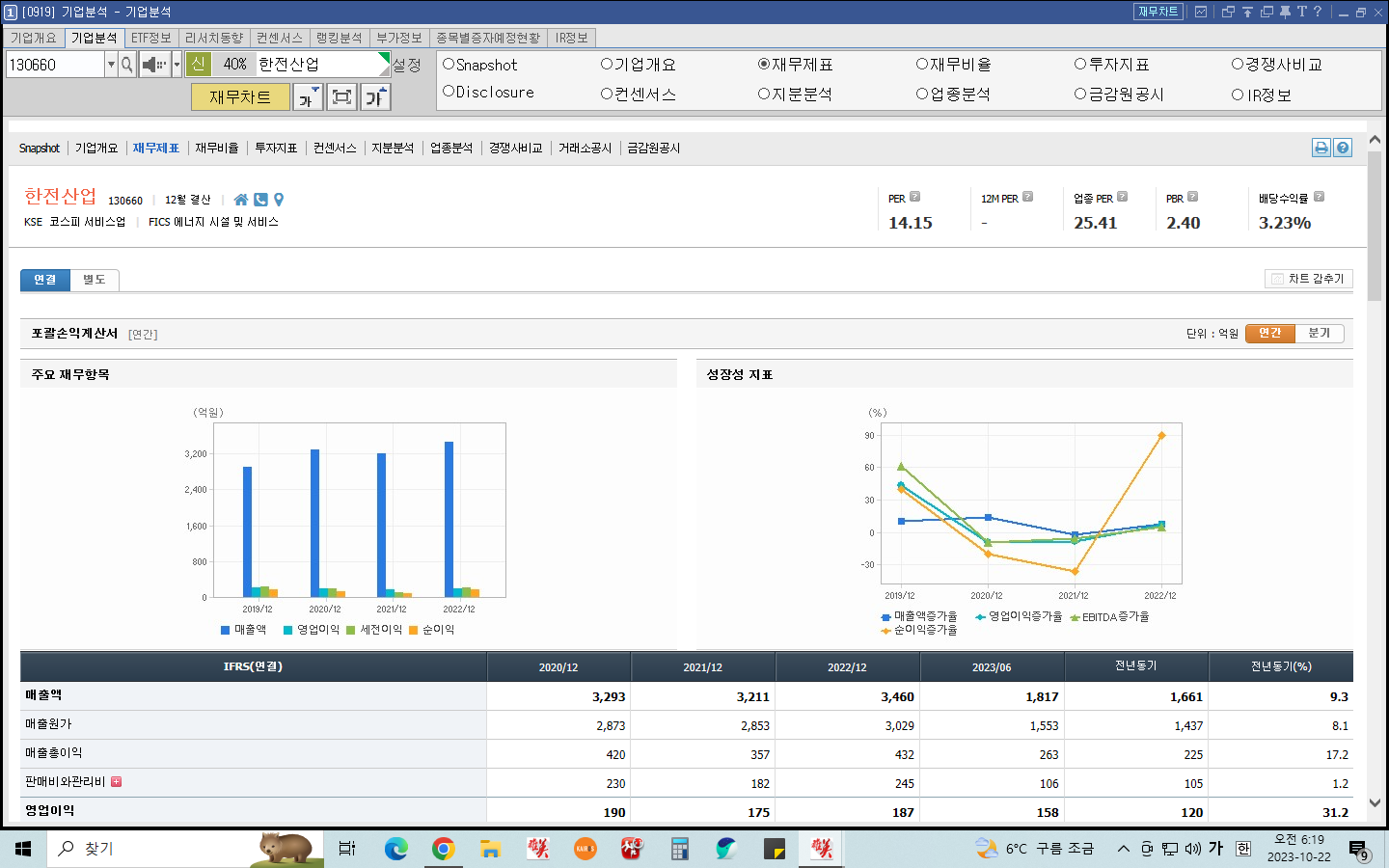The width and height of the screenshot is (1389, 868).
Task: Click the PBR help question icon
Action: click(x=1192, y=197)
